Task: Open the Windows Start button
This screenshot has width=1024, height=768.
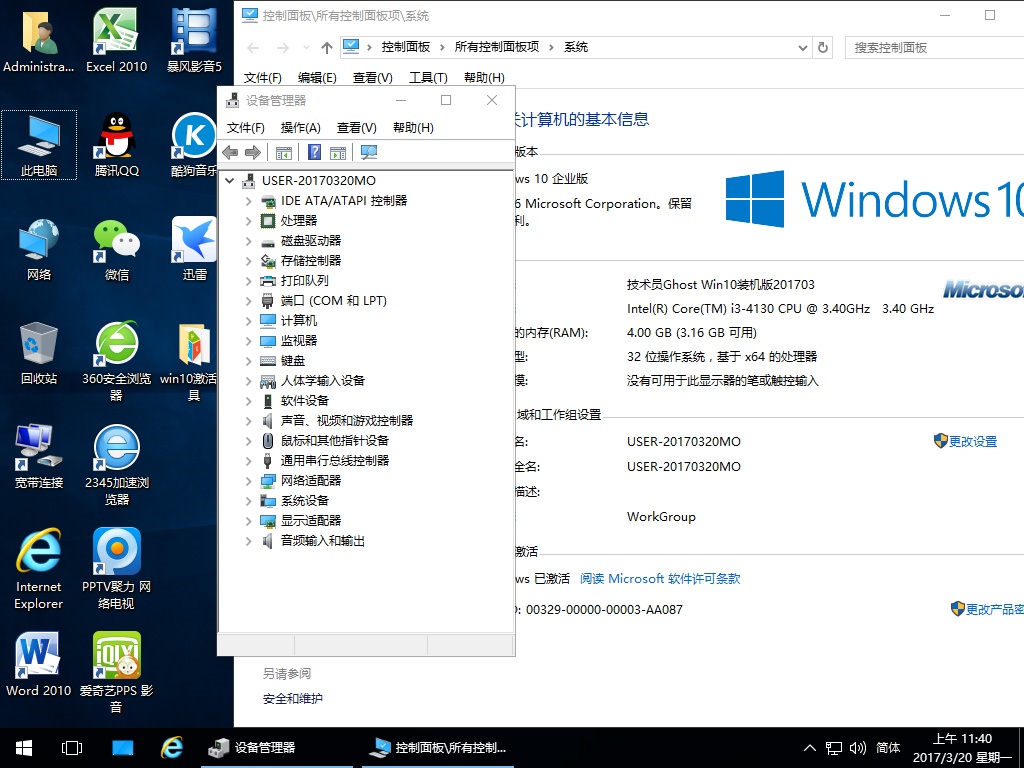Action: (x=24, y=748)
